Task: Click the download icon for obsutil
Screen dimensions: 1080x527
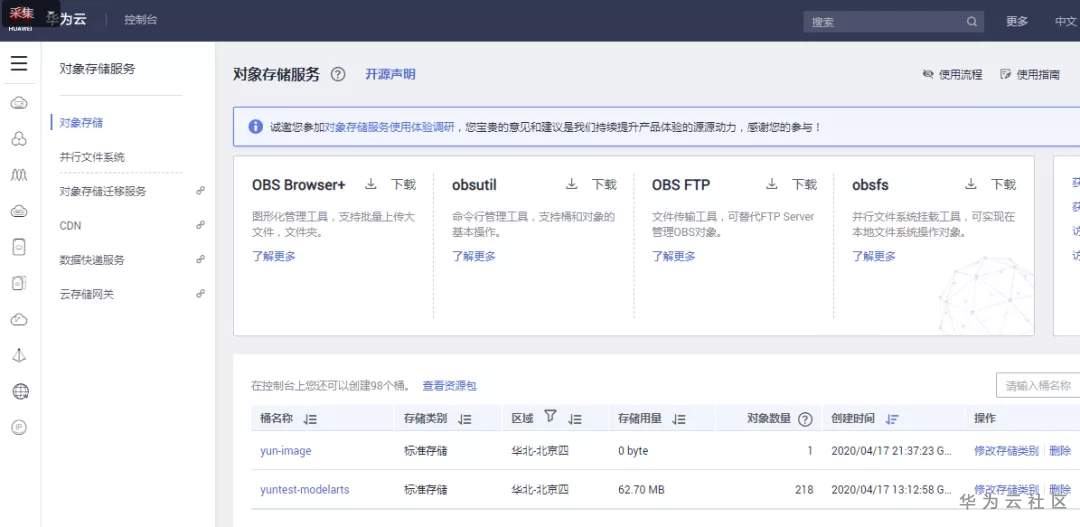Action: [571, 184]
